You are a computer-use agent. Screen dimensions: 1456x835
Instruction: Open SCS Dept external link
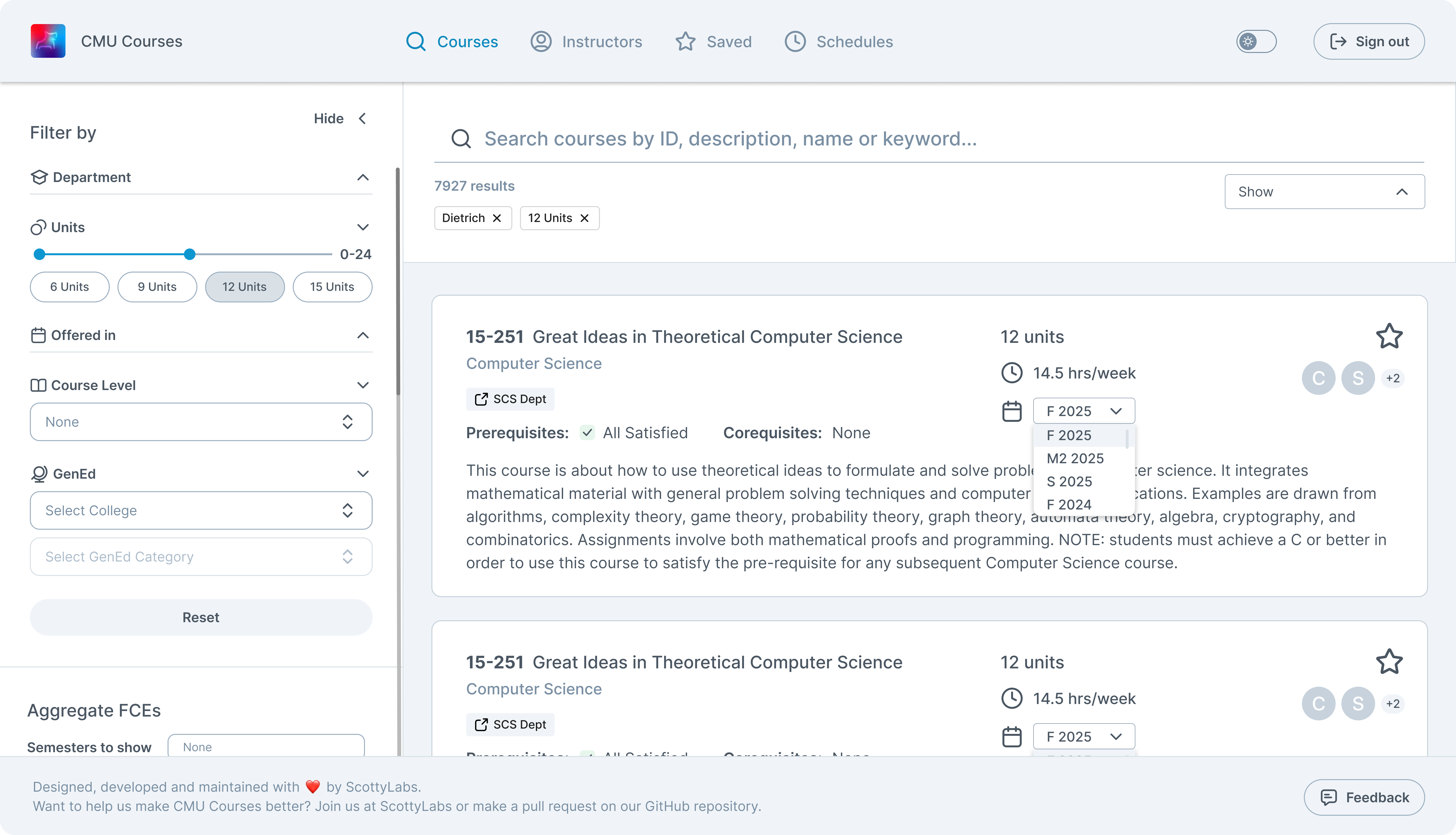point(510,398)
